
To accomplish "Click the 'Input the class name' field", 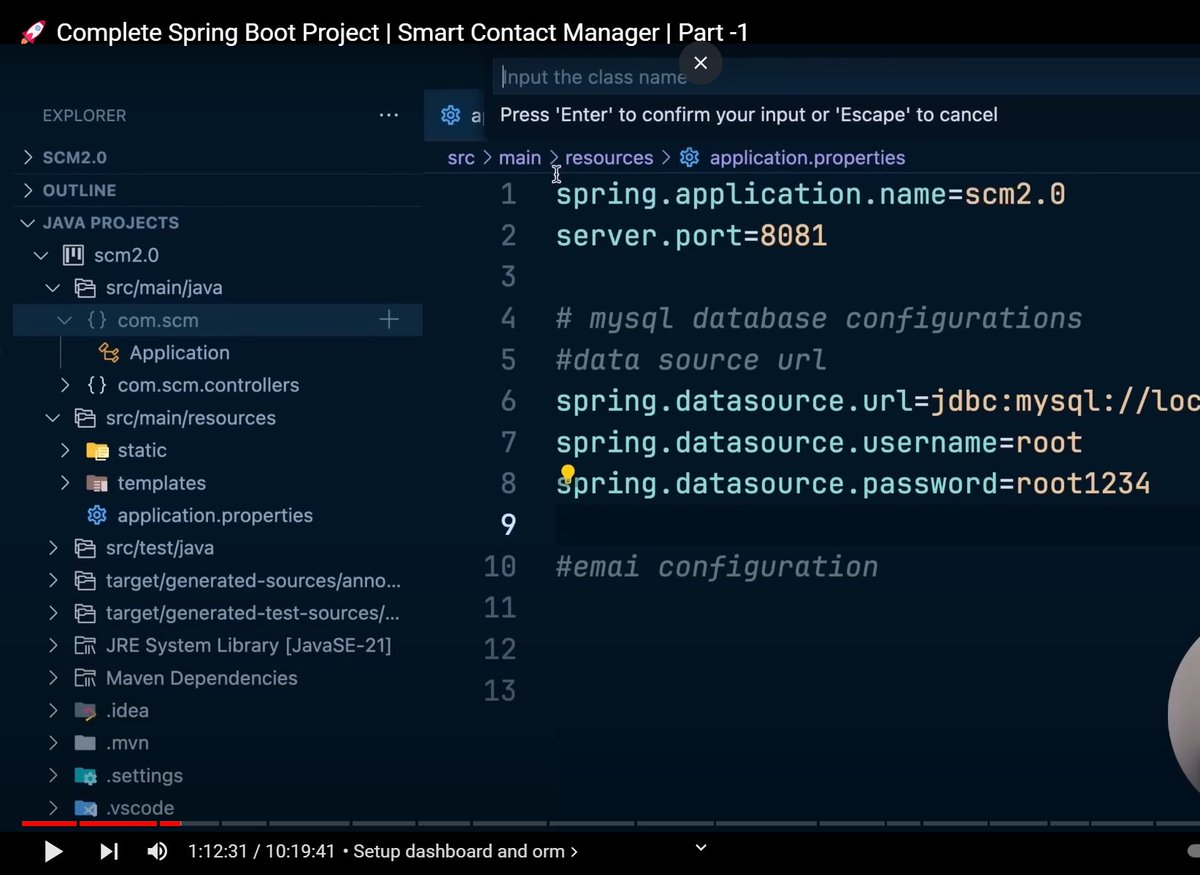I will (x=846, y=77).
